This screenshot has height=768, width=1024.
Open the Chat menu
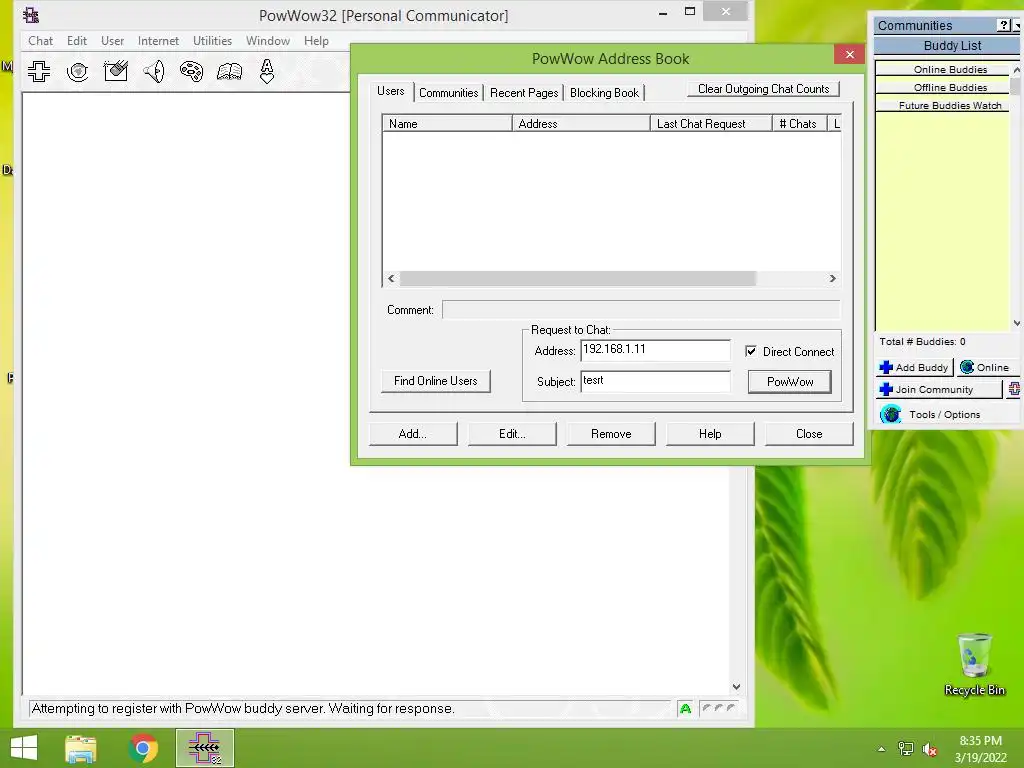tap(40, 40)
